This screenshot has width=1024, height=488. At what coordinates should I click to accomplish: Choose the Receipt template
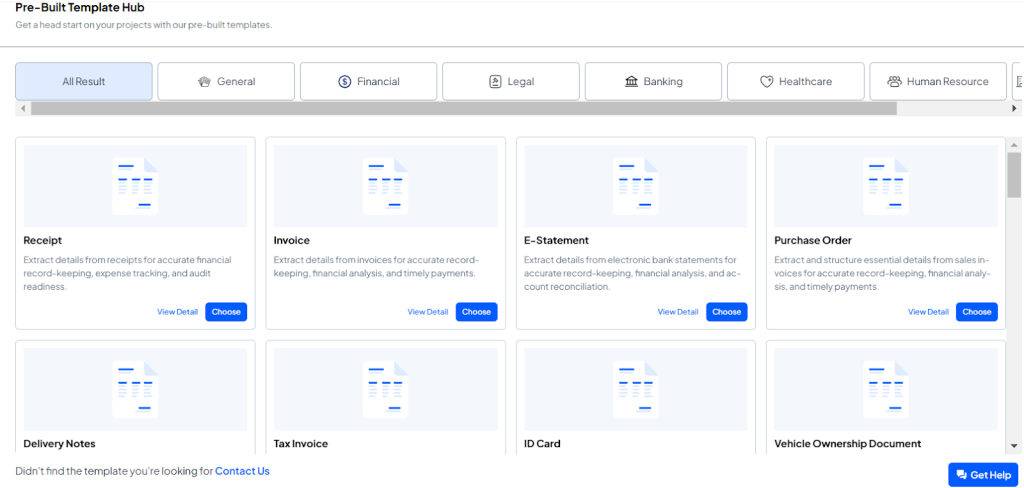tap(226, 312)
